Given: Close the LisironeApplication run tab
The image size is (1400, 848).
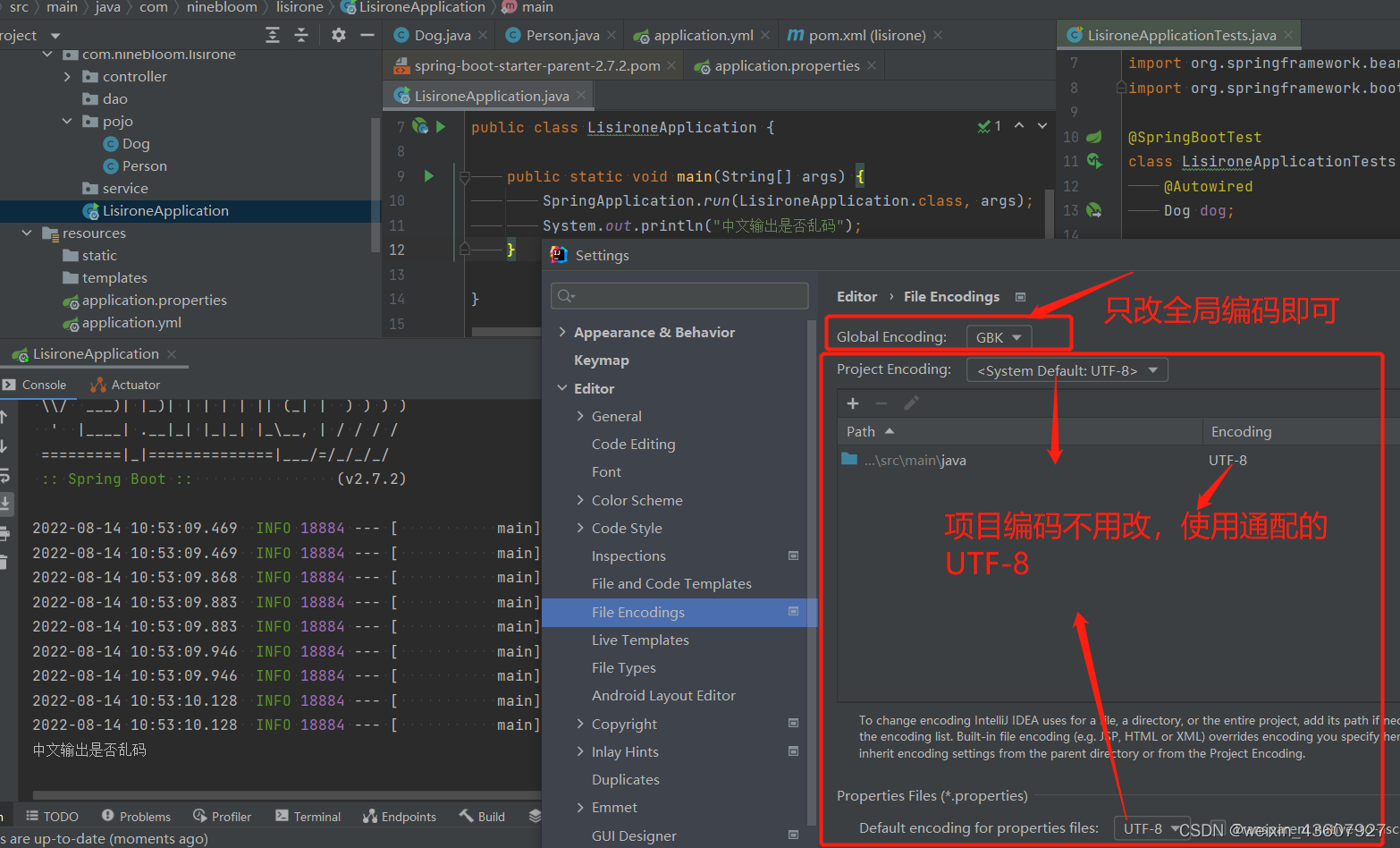Looking at the screenshot, I should [172, 354].
